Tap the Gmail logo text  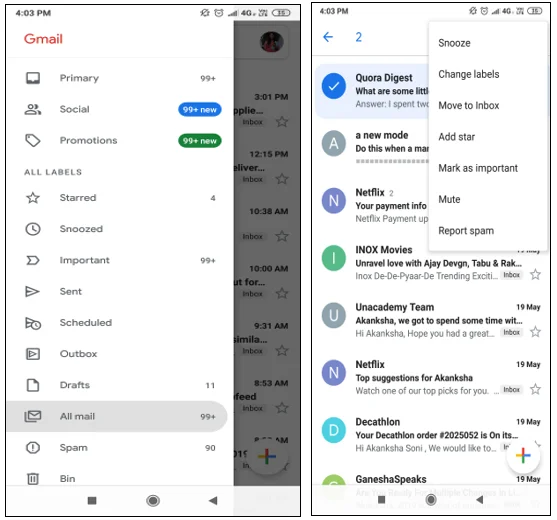coord(43,39)
